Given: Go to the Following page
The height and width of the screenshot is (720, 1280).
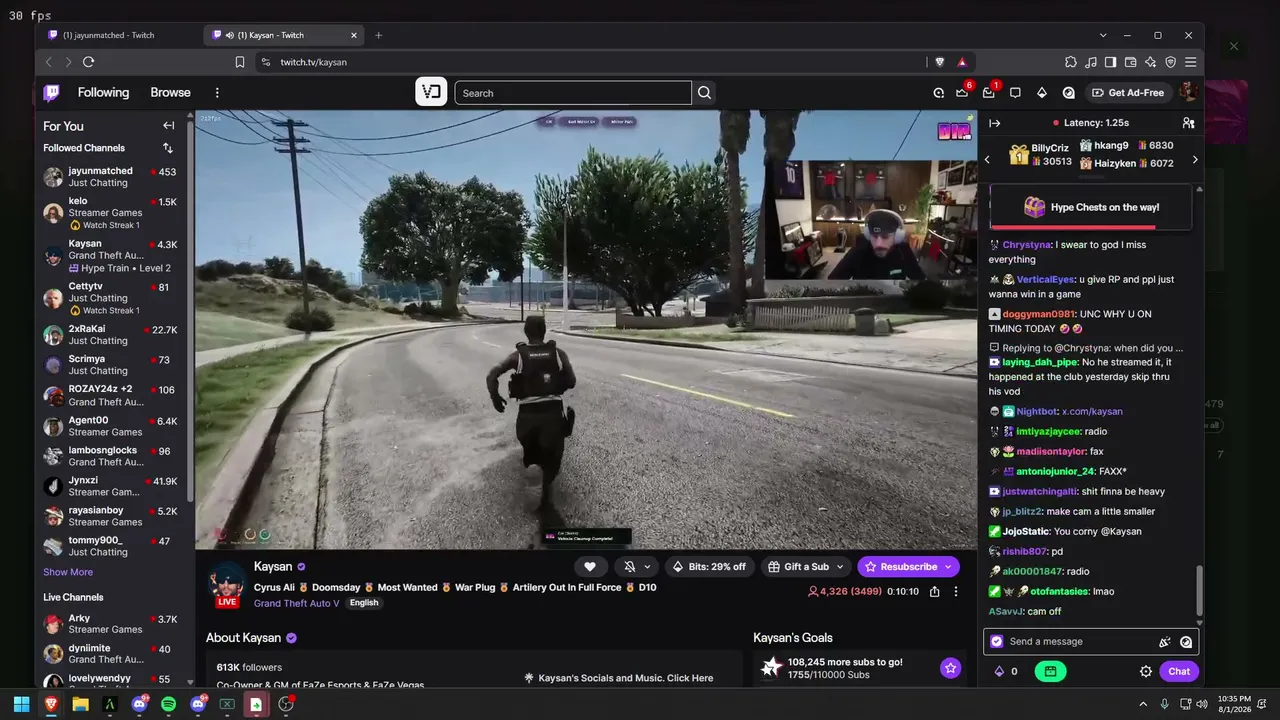Looking at the screenshot, I should tap(103, 93).
